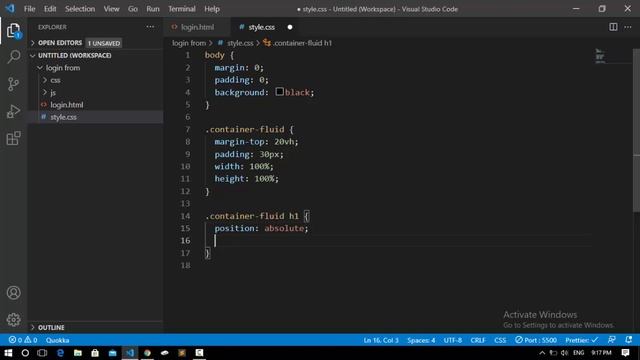Open the Search view in activity bar
Screen dimensions: 640x360
(13, 57)
